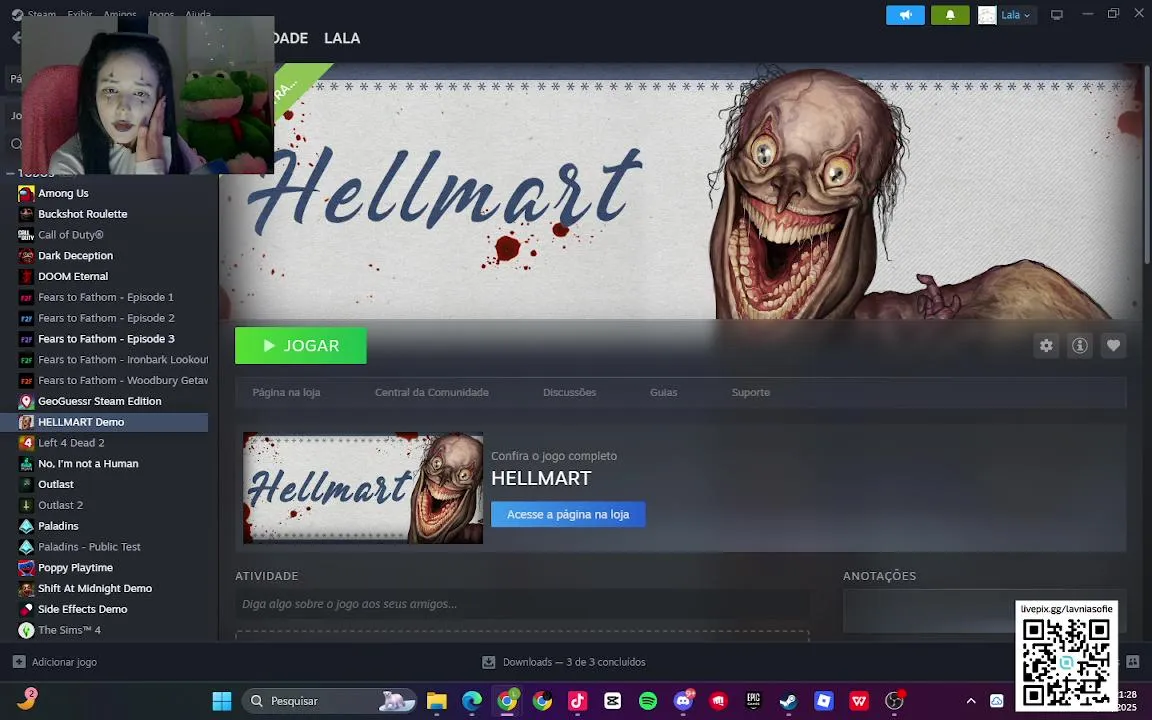1152x720 pixels.
Task: Open Downloads — 3 de 3 concluídos
Action: click(564, 662)
